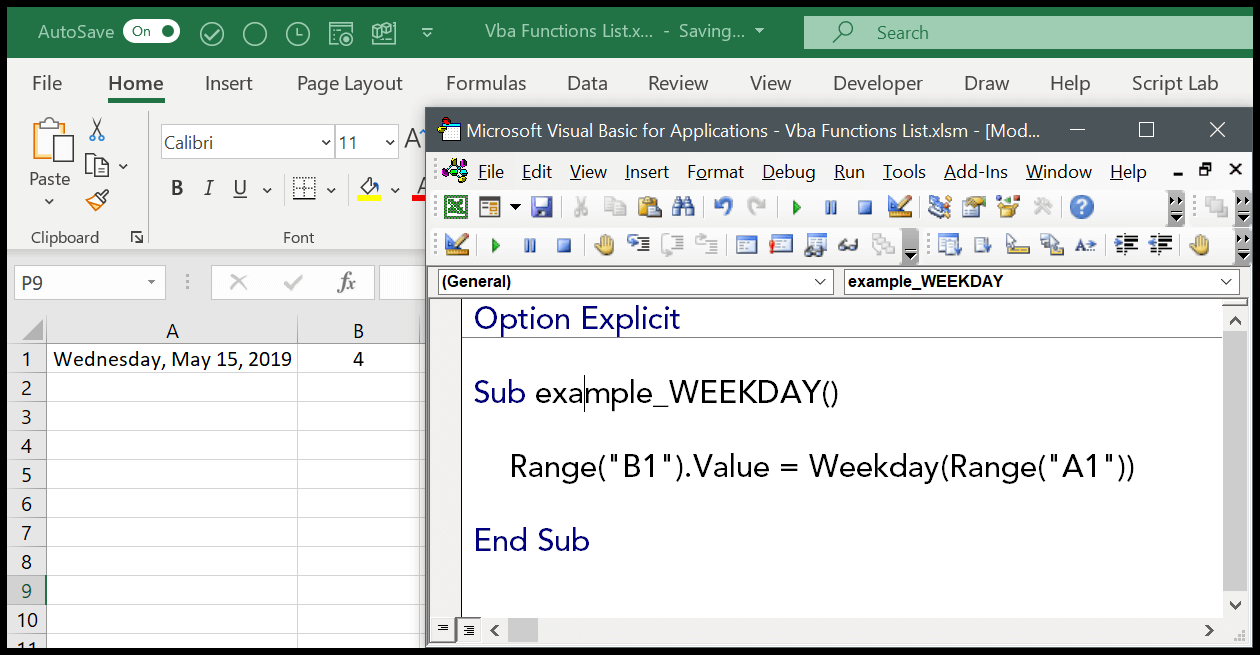The image size is (1260, 655).
Task: Stop the macro with the Reset icon
Action: [862, 207]
